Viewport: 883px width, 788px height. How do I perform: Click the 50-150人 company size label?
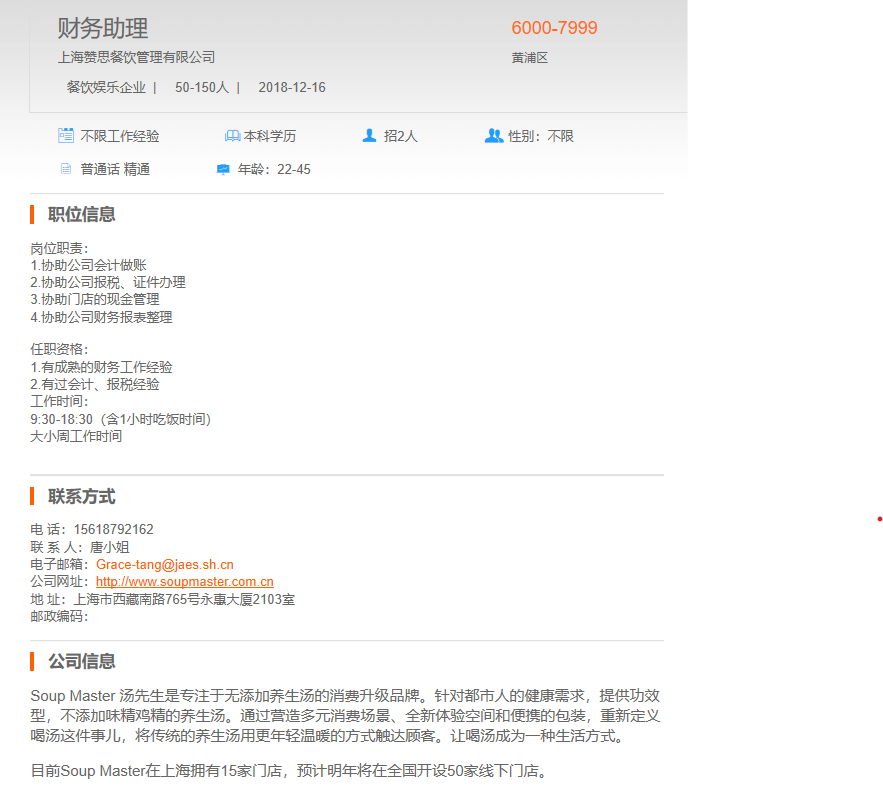click(x=202, y=88)
